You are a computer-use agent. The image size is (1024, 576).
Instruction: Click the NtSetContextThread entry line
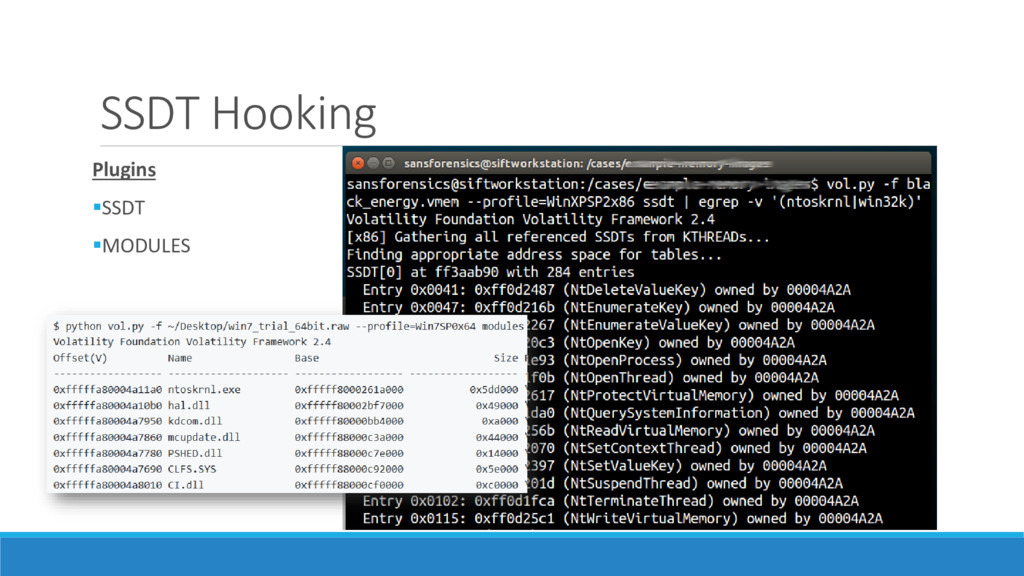(x=696, y=449)
